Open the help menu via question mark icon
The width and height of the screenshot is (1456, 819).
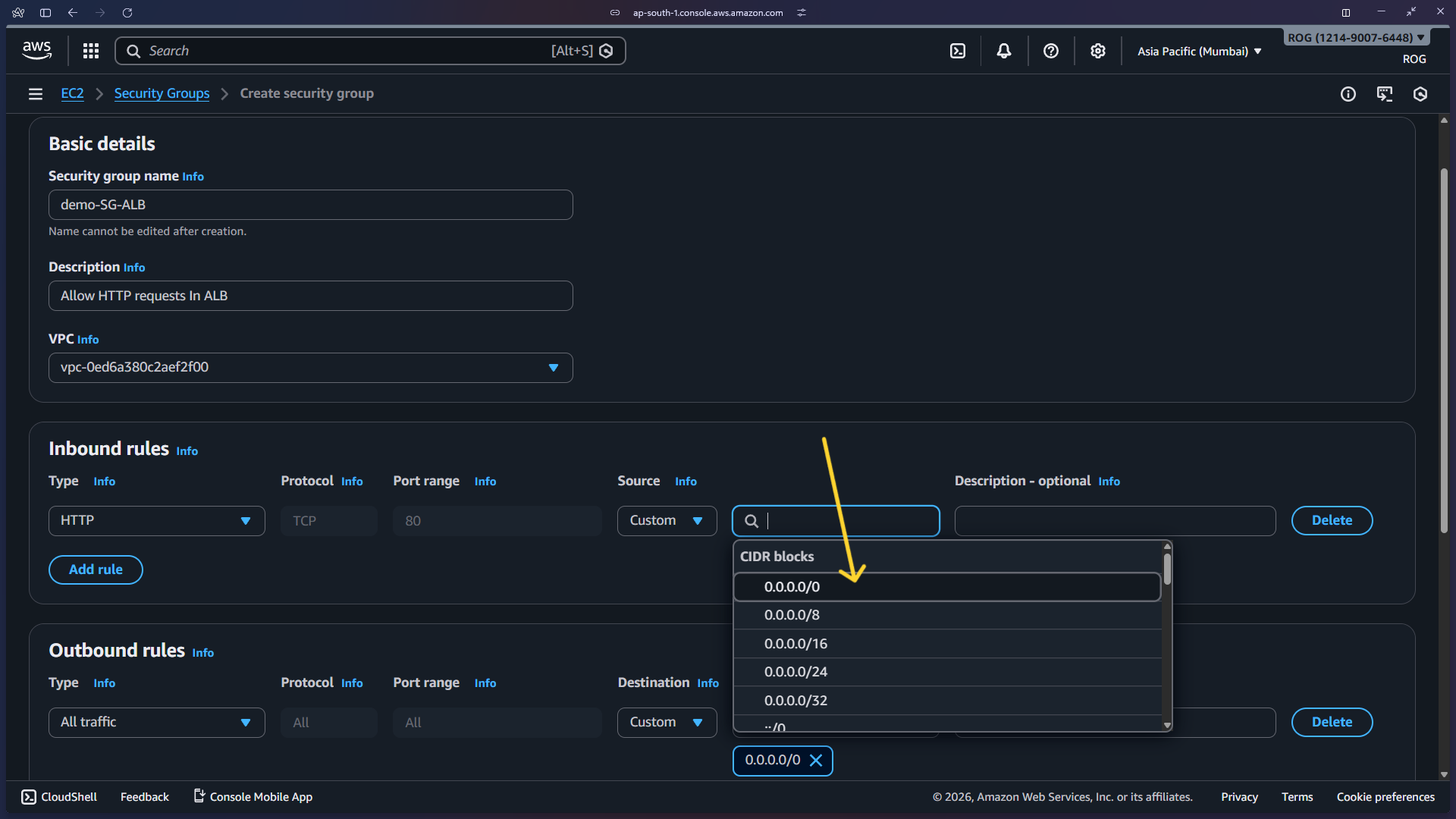[x=1051, y=51]
